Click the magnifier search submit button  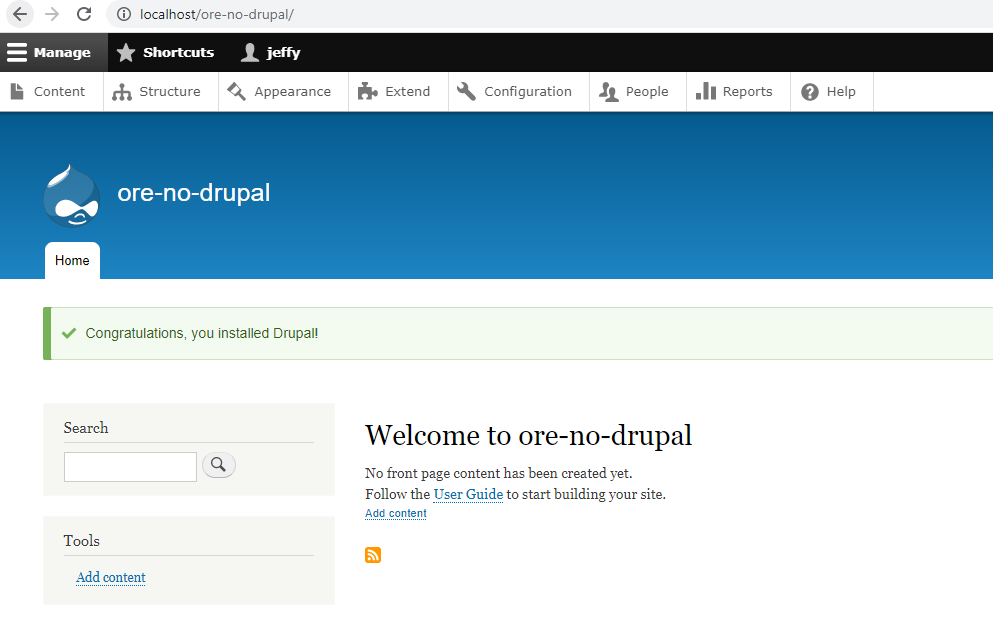click(x=219, y=465)
